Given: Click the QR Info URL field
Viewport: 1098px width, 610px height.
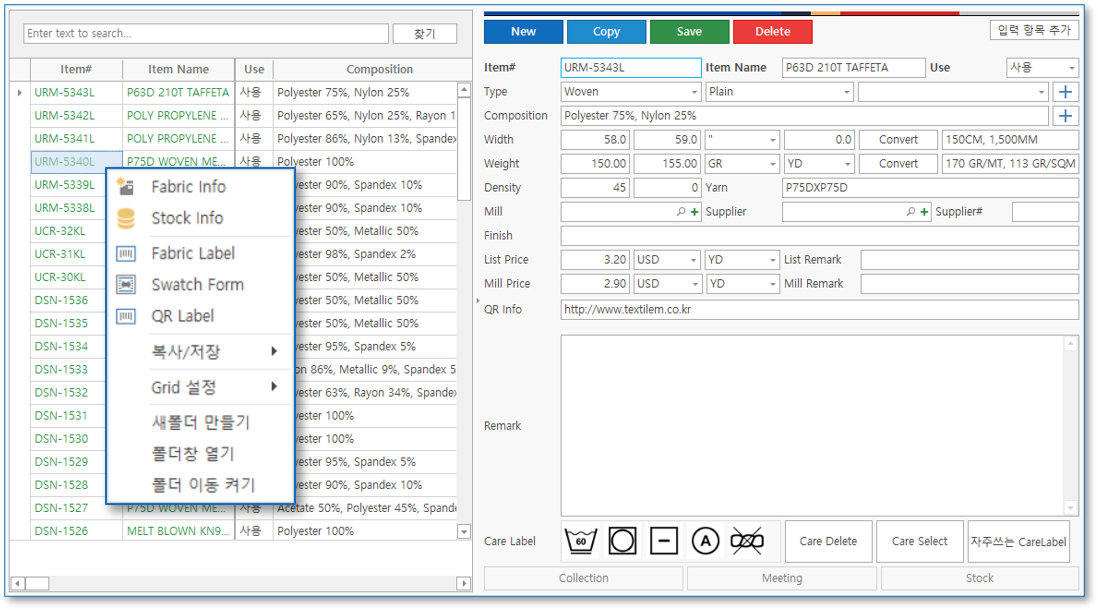Looking at the screenshot, I should click(x=819, y=310).
